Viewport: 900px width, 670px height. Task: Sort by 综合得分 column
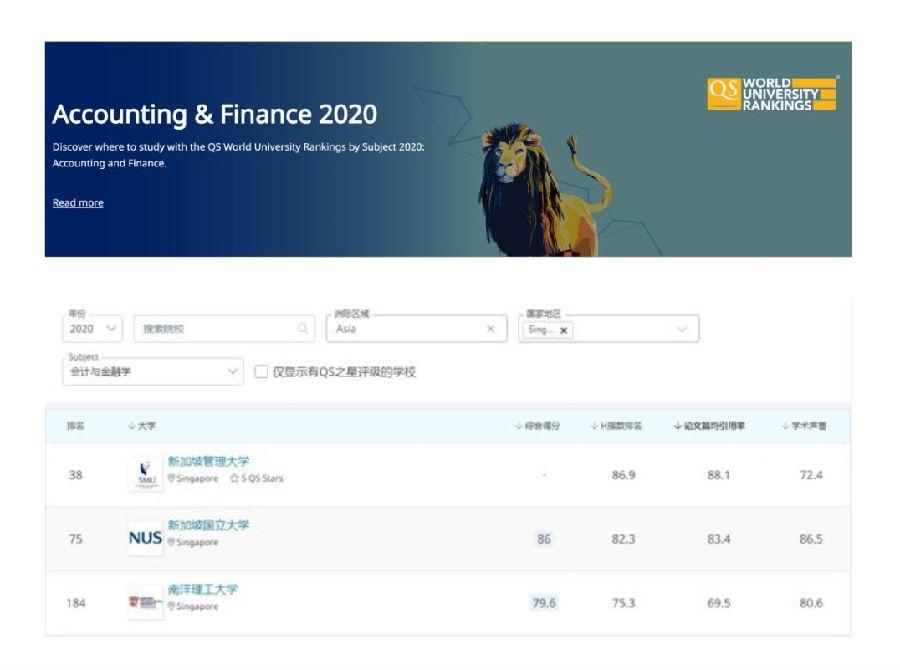(x=537, y=426)
